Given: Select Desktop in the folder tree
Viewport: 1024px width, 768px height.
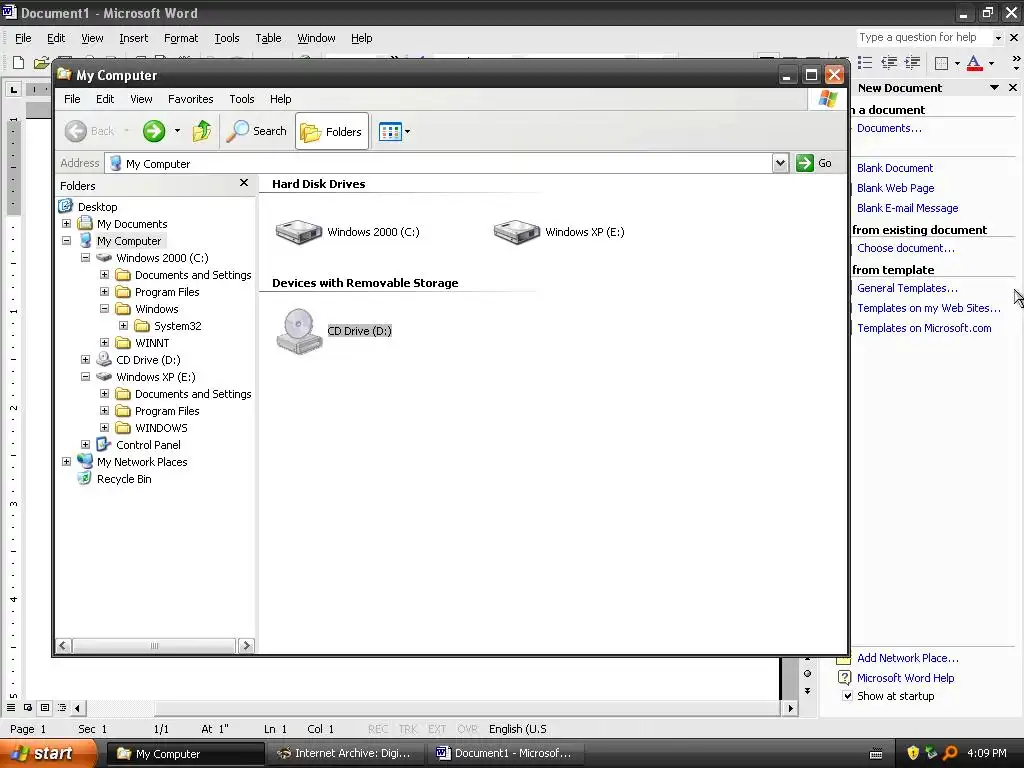Looking at the screenshot, I should pos(97,207).
